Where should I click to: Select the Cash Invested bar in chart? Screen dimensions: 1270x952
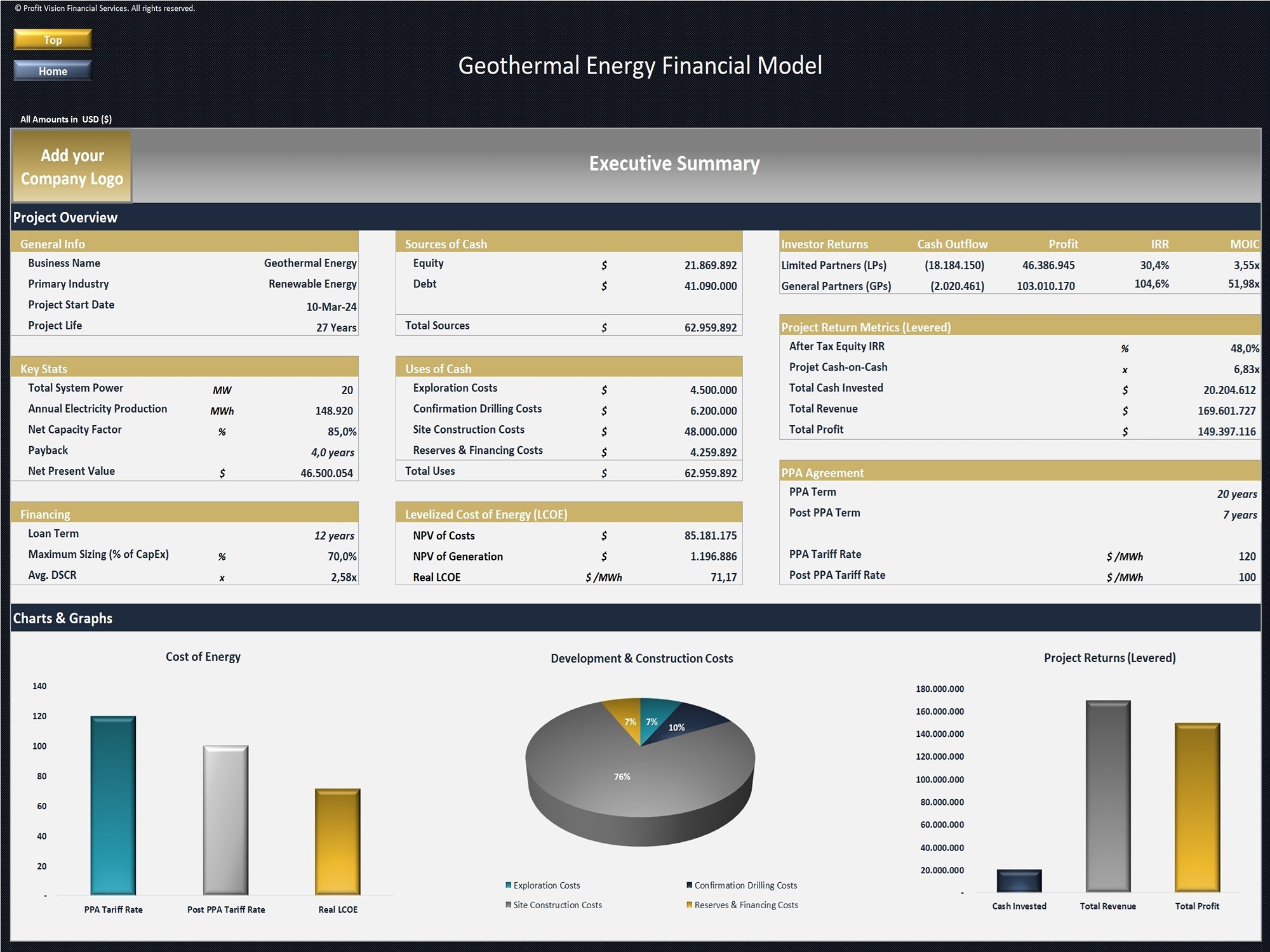coord(1019,881)
